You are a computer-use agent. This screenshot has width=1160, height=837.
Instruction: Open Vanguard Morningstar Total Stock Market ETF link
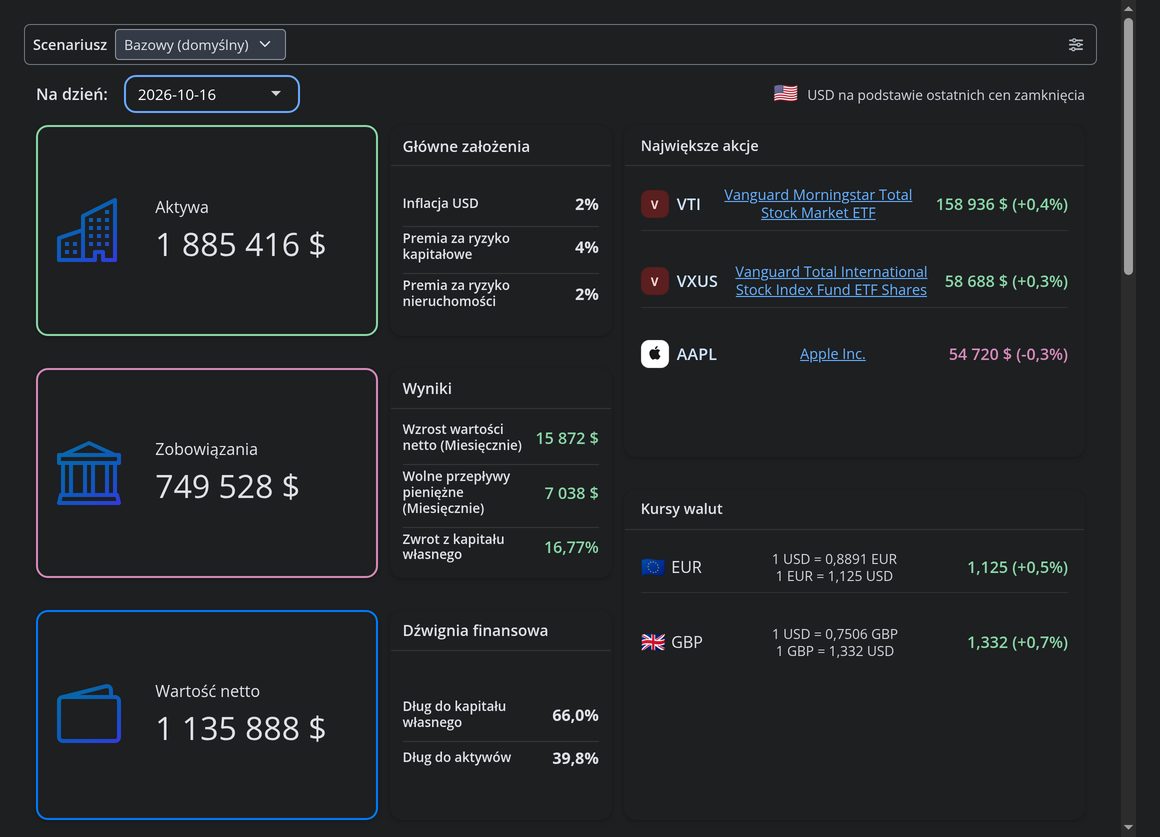(817, 204)
